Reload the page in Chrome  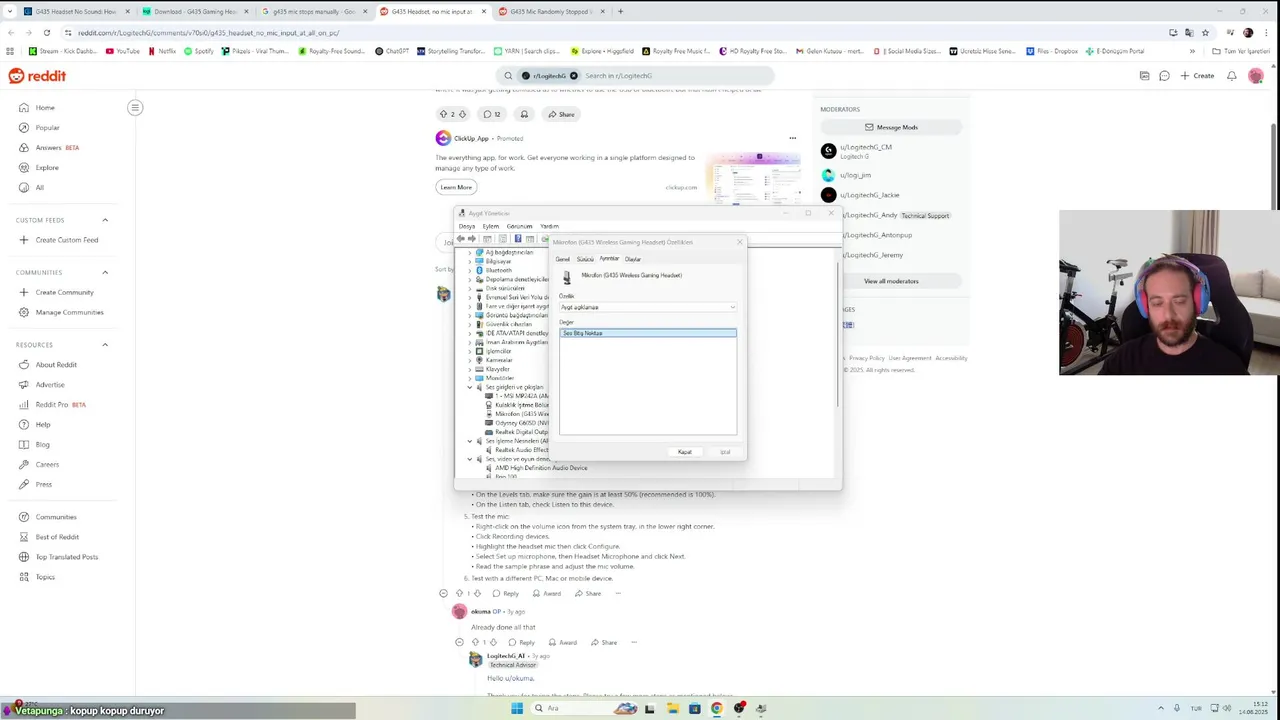tap(46, 32)
